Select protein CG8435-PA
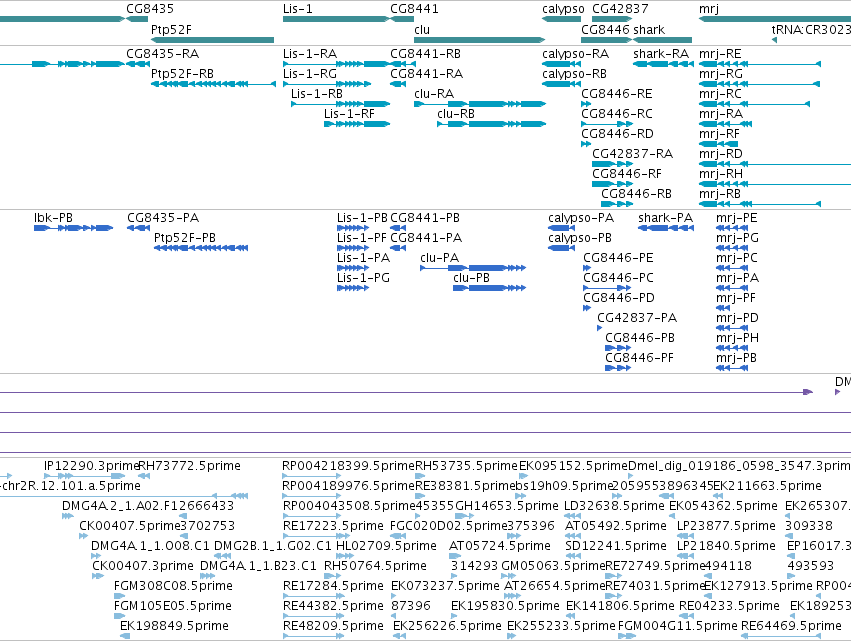Image resolution: width=851 pixels, height=641 pixels. click(163, 218)
